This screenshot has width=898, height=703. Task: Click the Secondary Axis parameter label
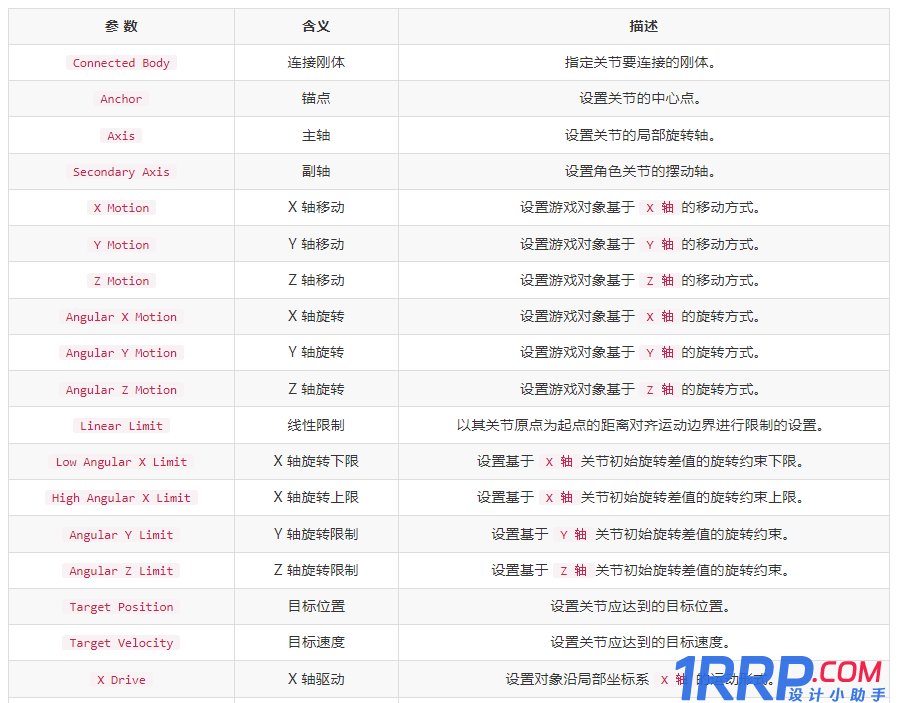121,172
